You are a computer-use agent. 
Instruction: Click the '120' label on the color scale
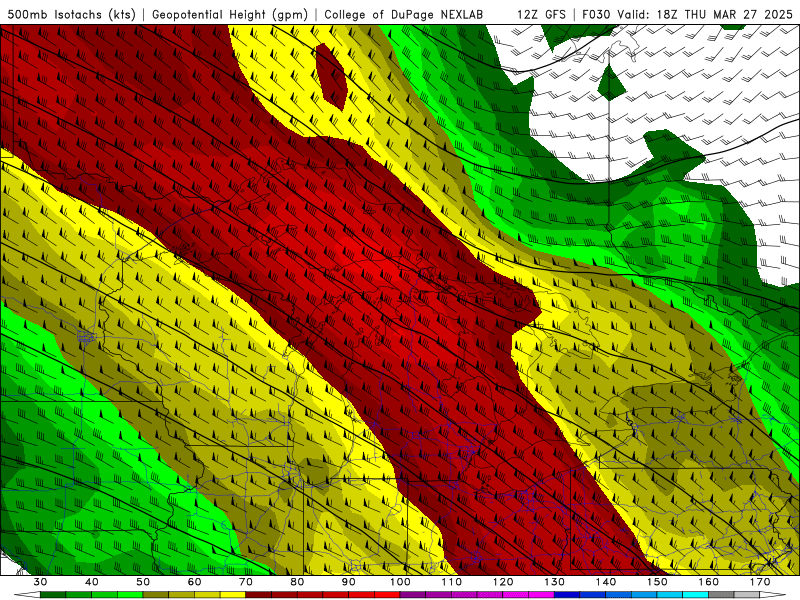pyautogui.click(x=503, y=582)
